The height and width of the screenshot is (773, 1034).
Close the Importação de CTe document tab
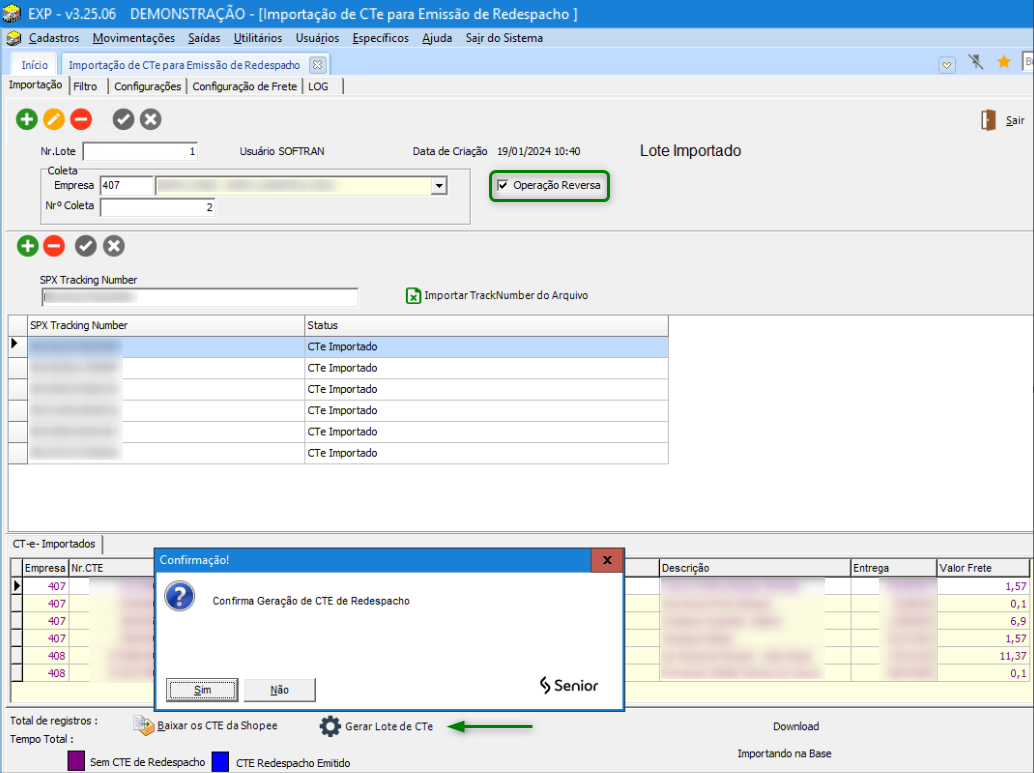317,64
